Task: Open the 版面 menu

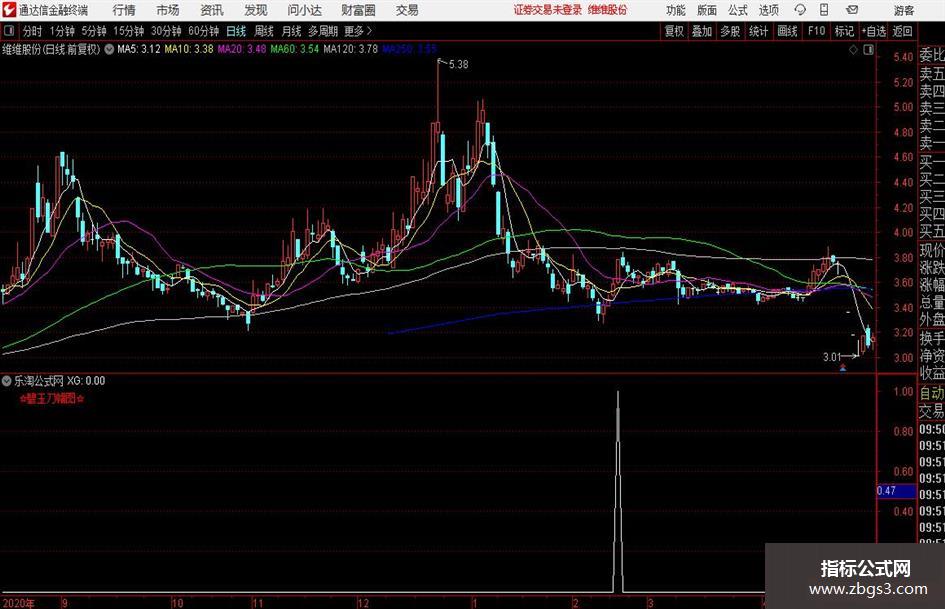Action: coord(706,10)
